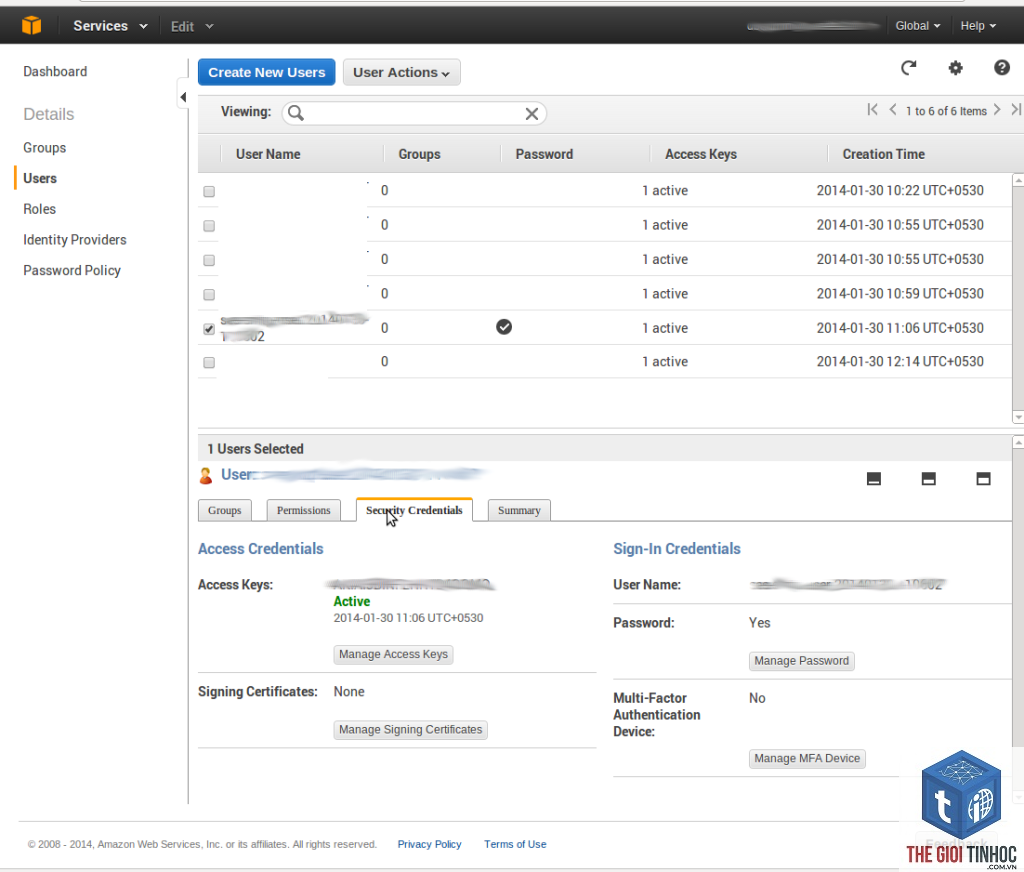Tick checkbox in the third user row
The image size is (1024, 872).
click(209, 261)
